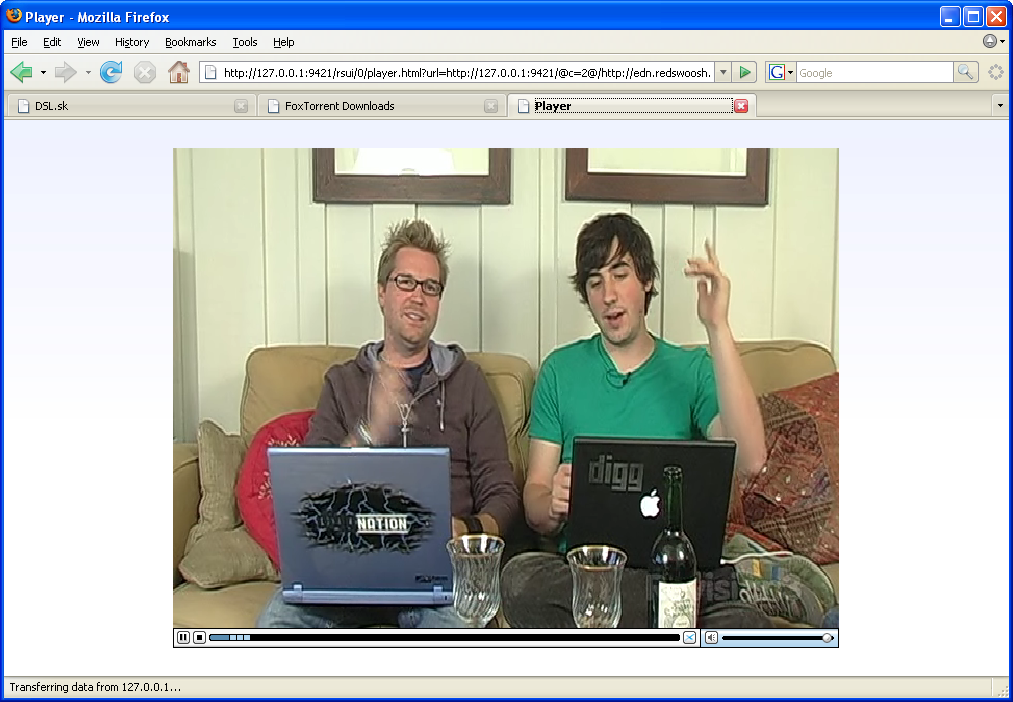Click 'Transferring data from 127.0.0.1...' status text

(95, 687)
